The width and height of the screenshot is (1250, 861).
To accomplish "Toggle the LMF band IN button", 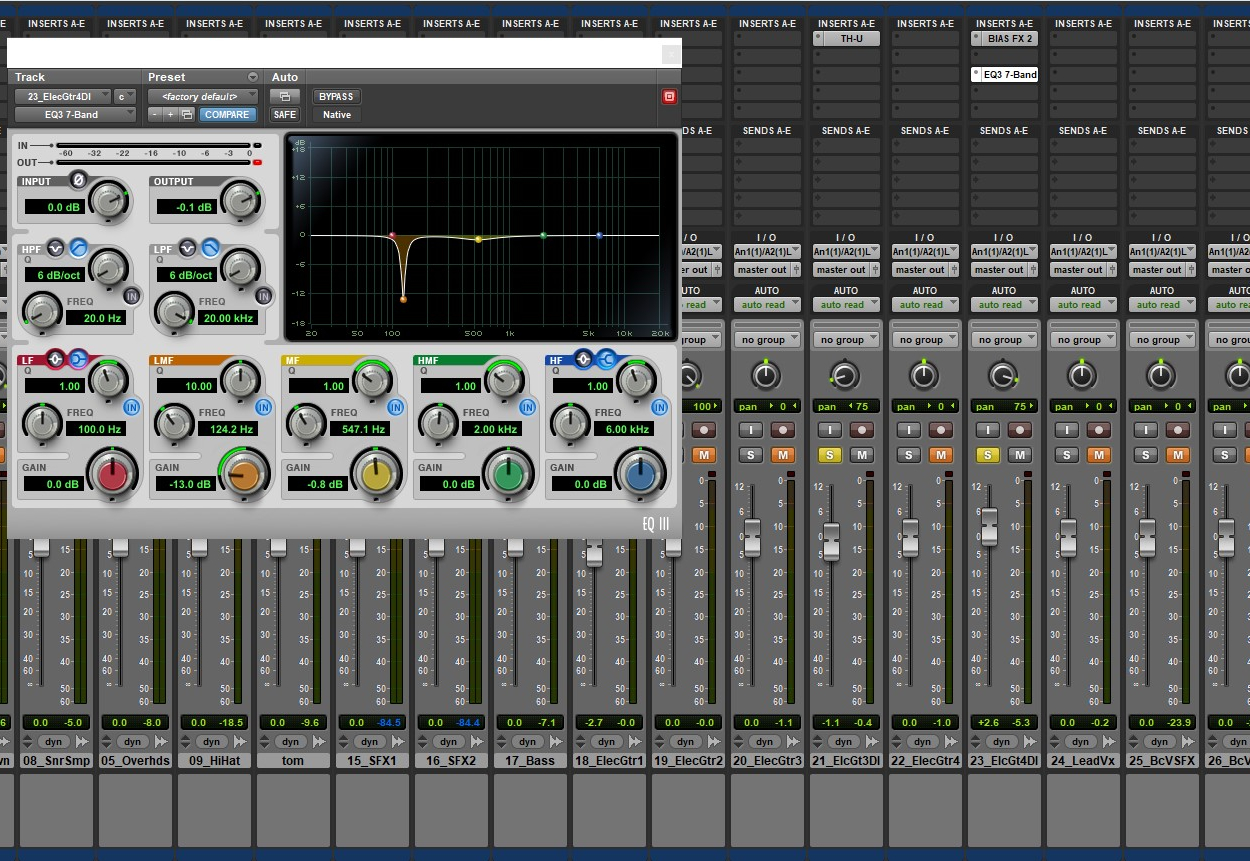I will [x=263, y=407].
